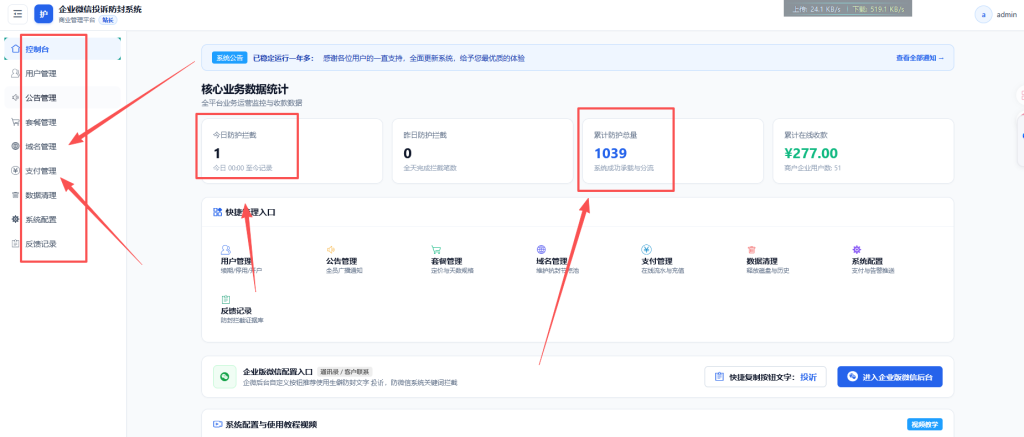Click 系统成功承载与分流 caption
Image resolution: width=1024 pixels, height=437 pixels.
click(624, 168)
